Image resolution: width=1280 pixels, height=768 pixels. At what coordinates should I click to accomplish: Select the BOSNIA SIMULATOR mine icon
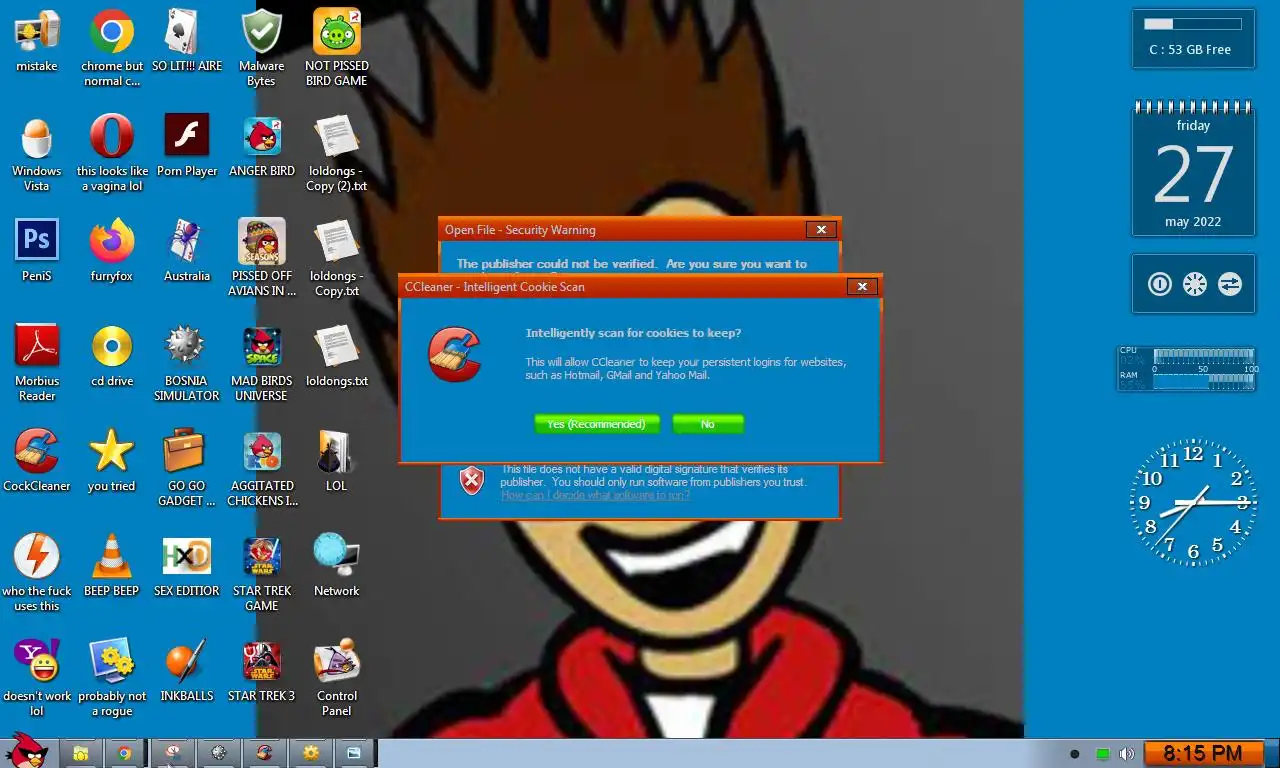tap(187, 363)
